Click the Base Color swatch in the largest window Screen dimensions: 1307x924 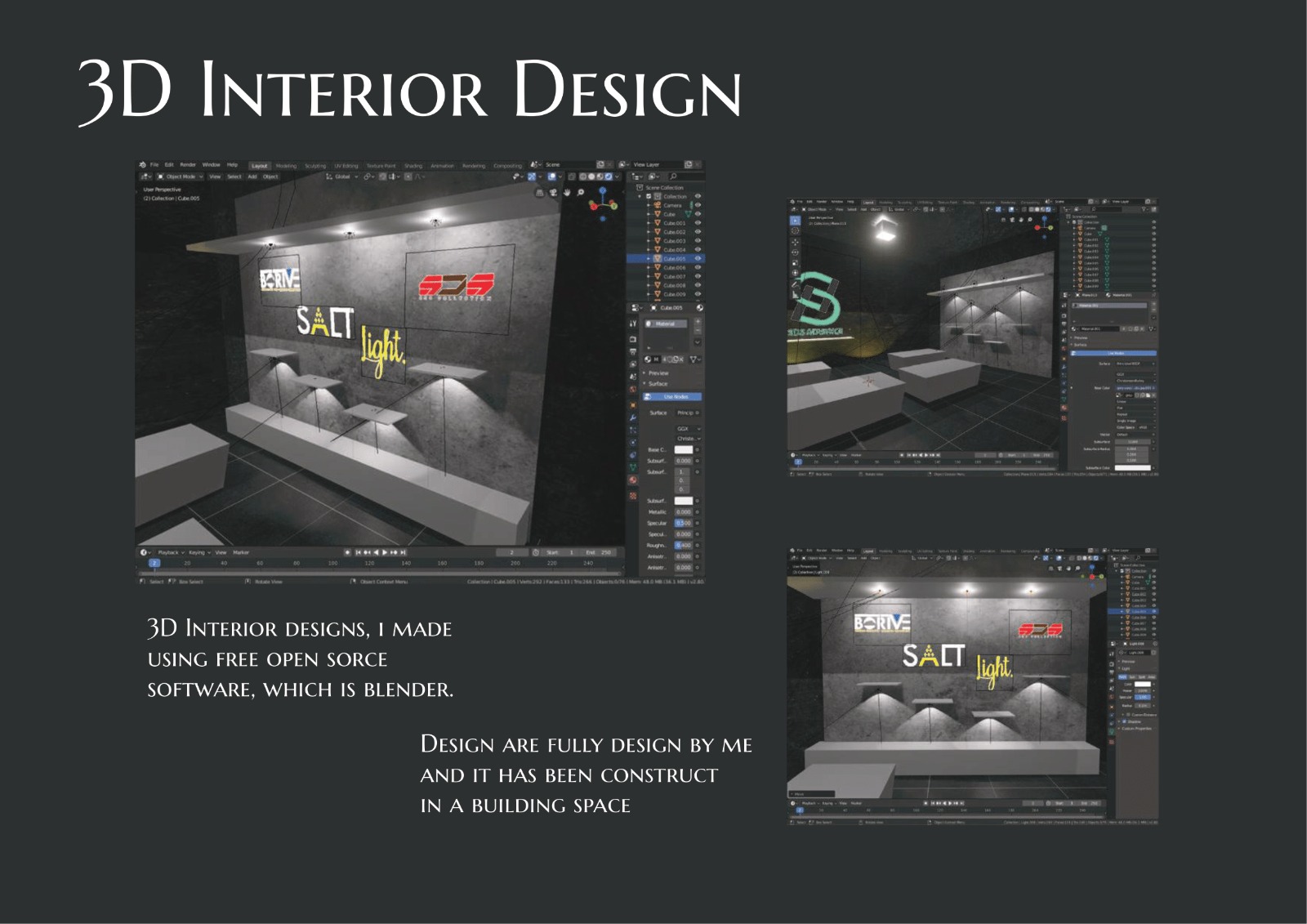click(x=683, y=450)
